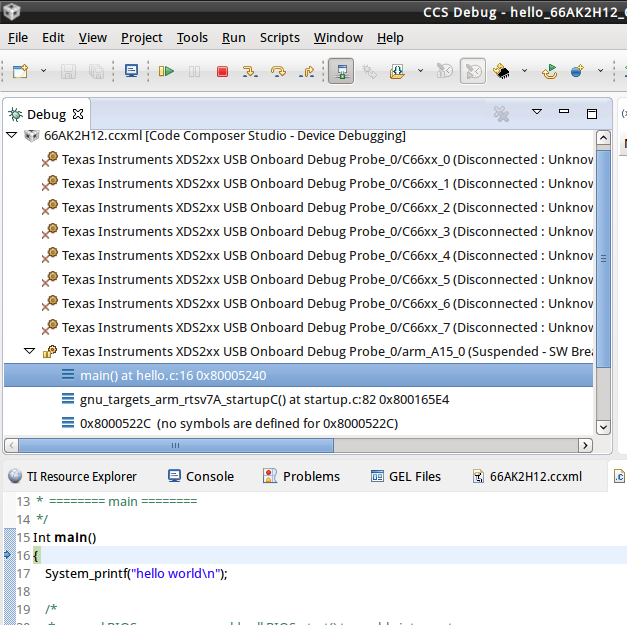Open the Run menu

click(234, 38)
